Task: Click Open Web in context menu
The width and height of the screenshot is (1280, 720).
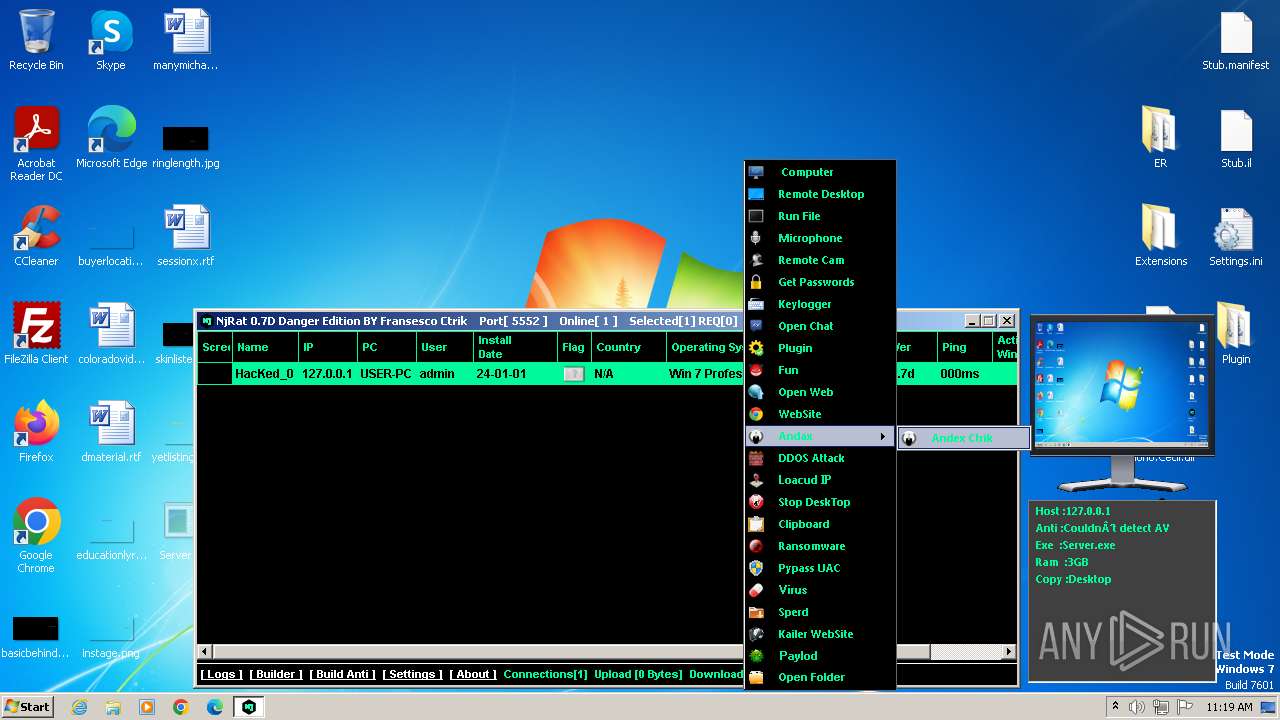Action: click(820, 392)
